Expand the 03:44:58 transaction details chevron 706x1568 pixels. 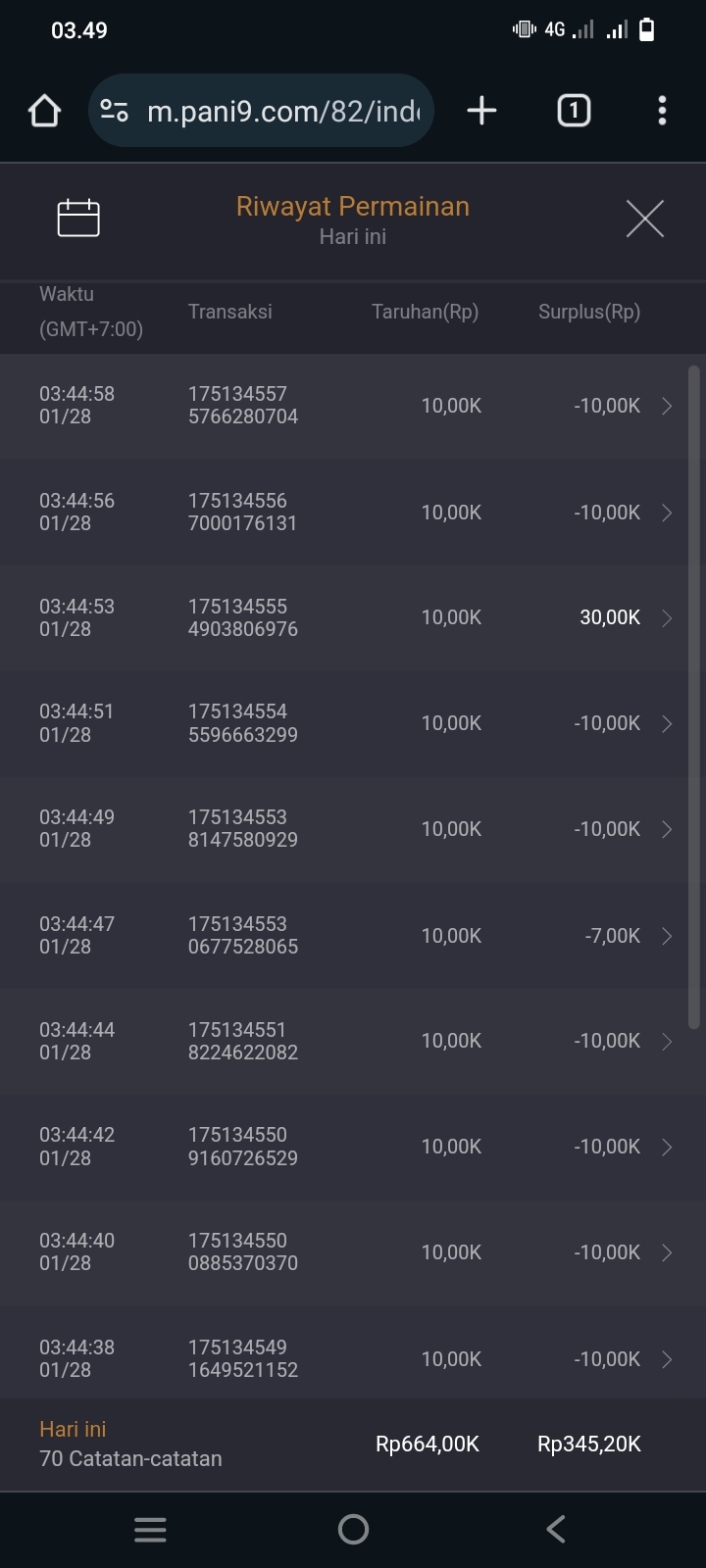[x=667, y=406]
